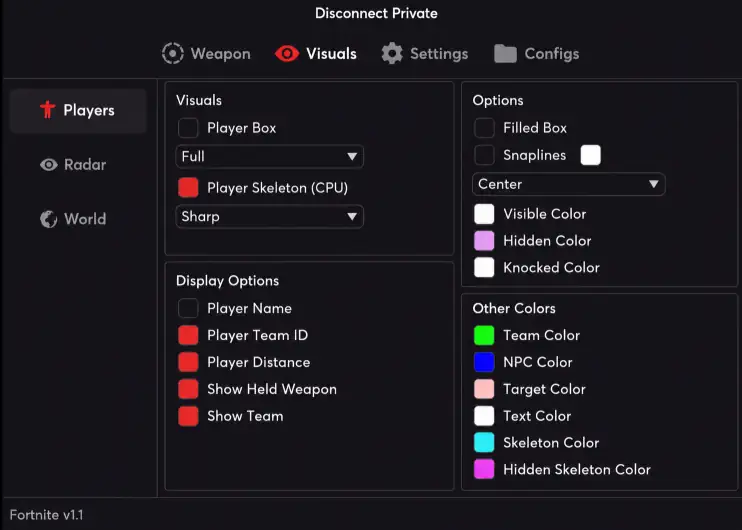Screen dimensions: 742x530
Task: Open the Center snapline position dropdown
Action: click(x=569, y=184)
